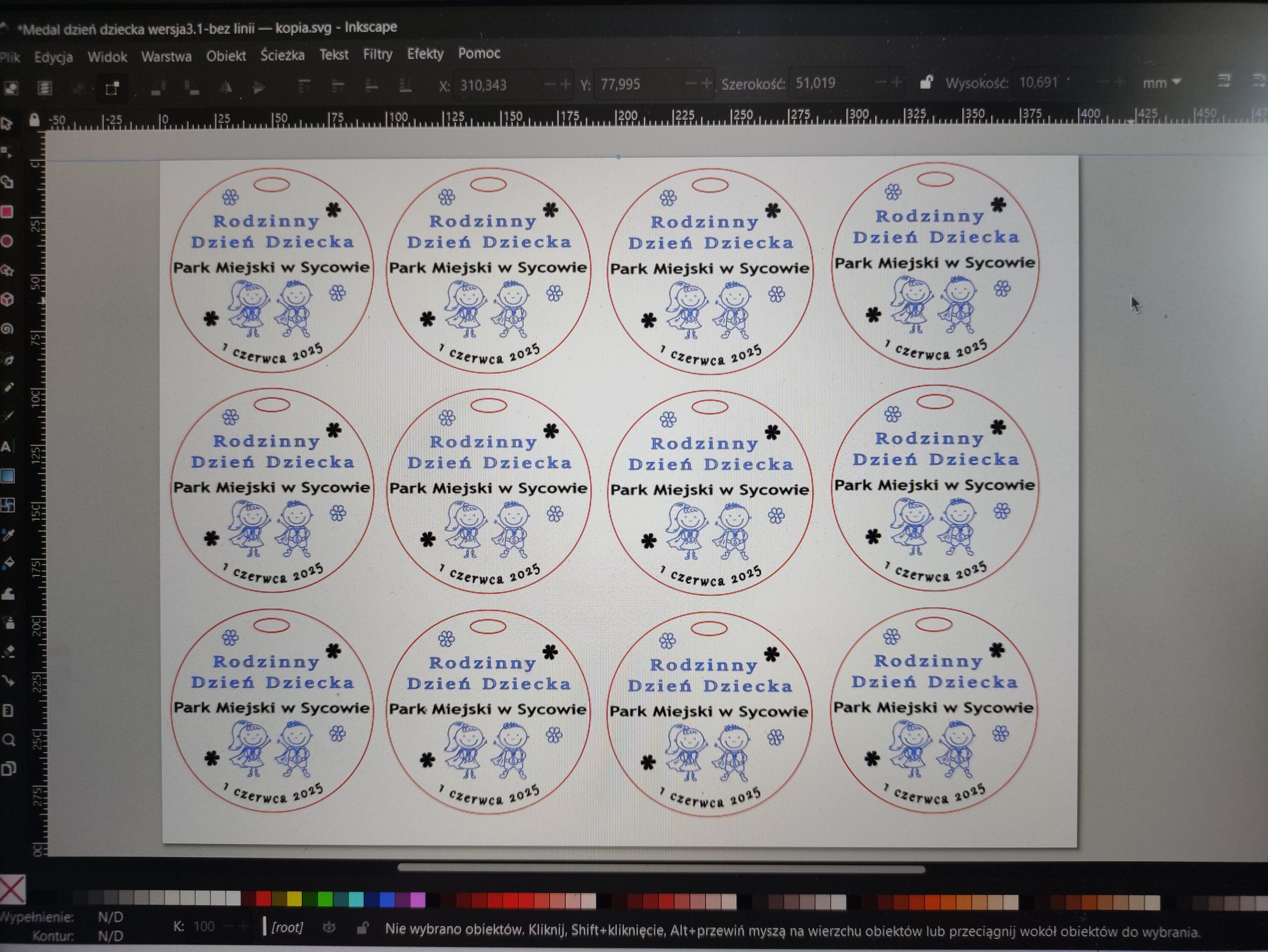The image size is (1268, 952).
Task: Open the Warstwa menu
Action: tap(166, 56)
